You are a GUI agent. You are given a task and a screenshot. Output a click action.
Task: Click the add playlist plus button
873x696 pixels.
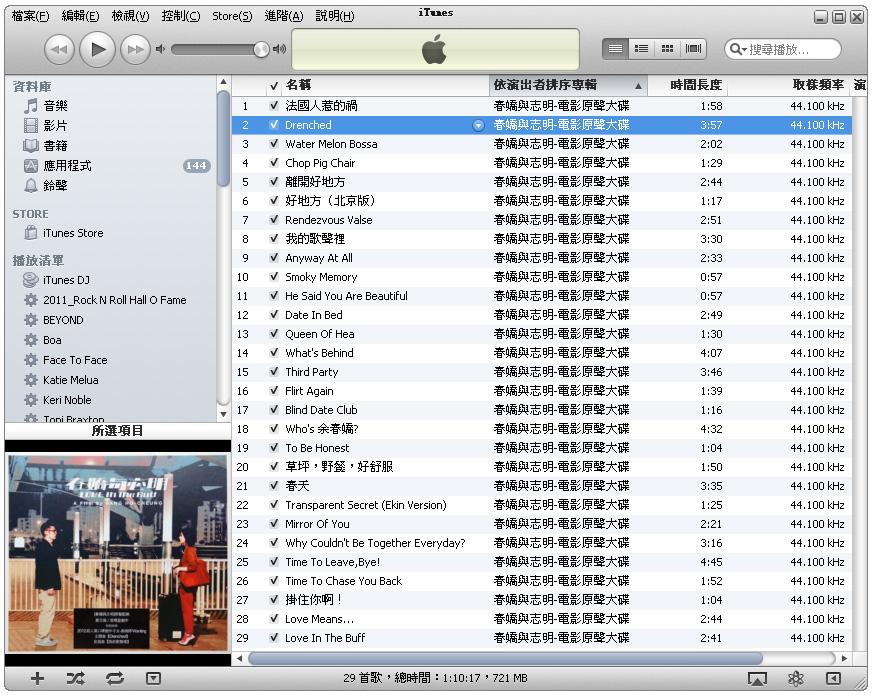(37, 678)
